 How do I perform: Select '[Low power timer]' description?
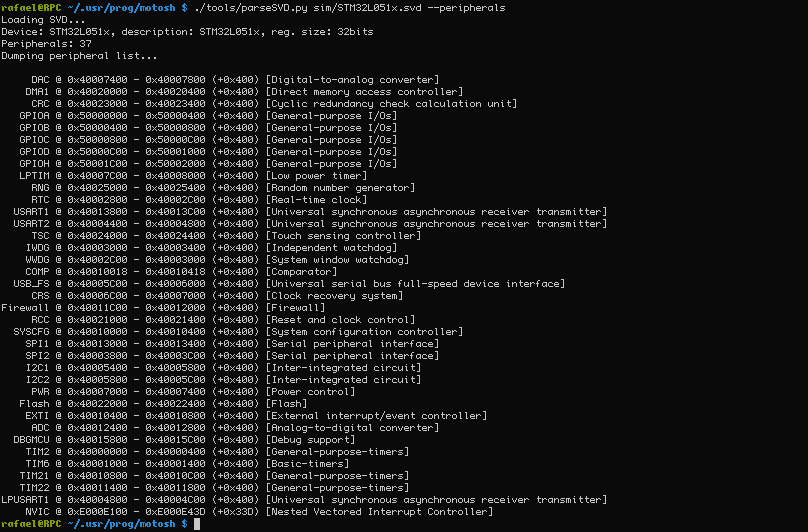click(316, 176)
